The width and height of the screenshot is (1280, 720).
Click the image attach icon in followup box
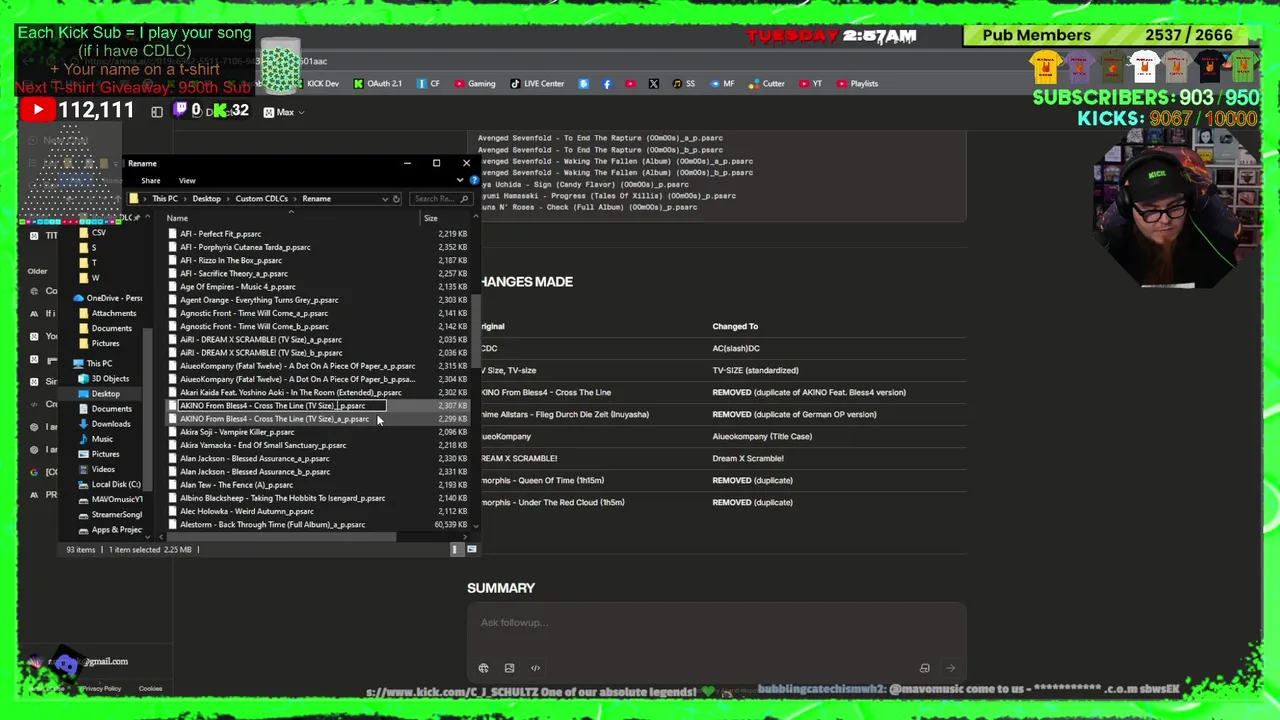pyautogui.click(x=509, y=668)
